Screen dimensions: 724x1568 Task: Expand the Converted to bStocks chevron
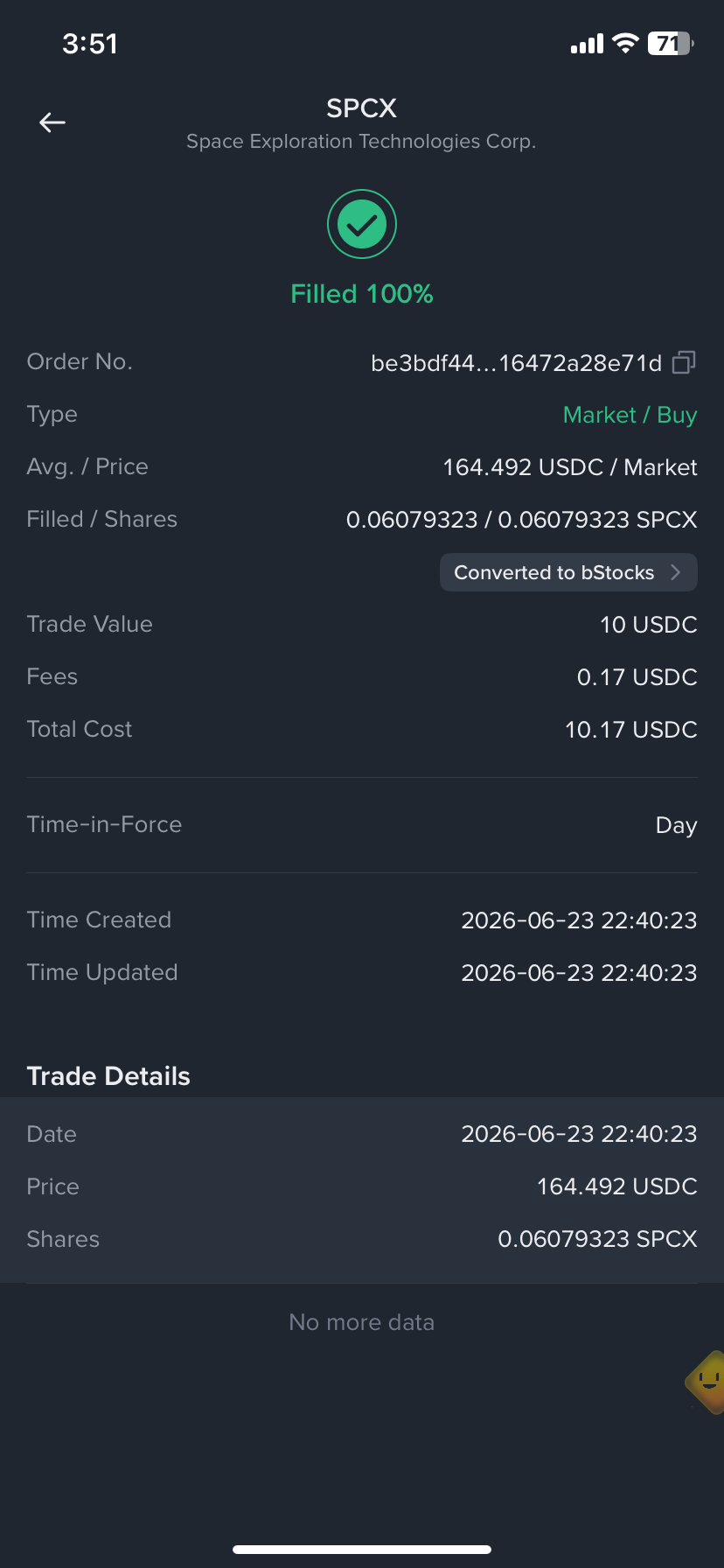click(675, 572)
